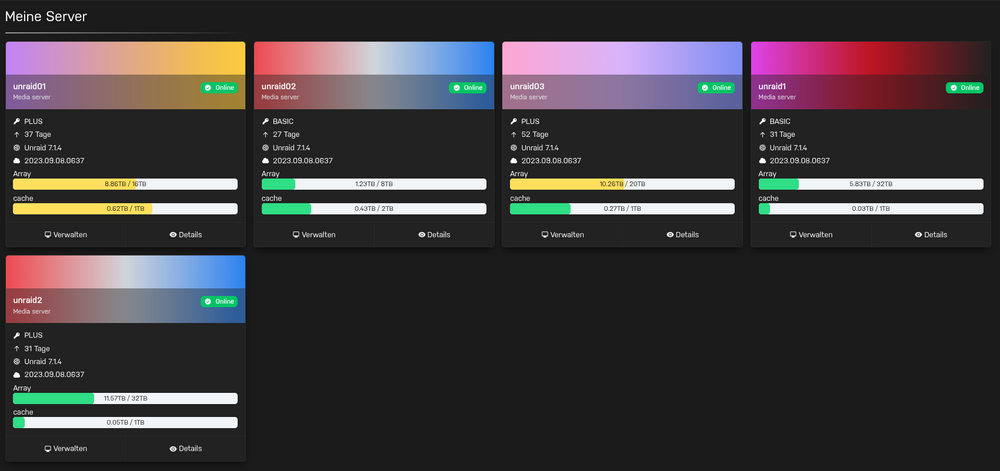Click the uptime arrow icon on unraid01
1000x471 pixels.
coord(17,134)
